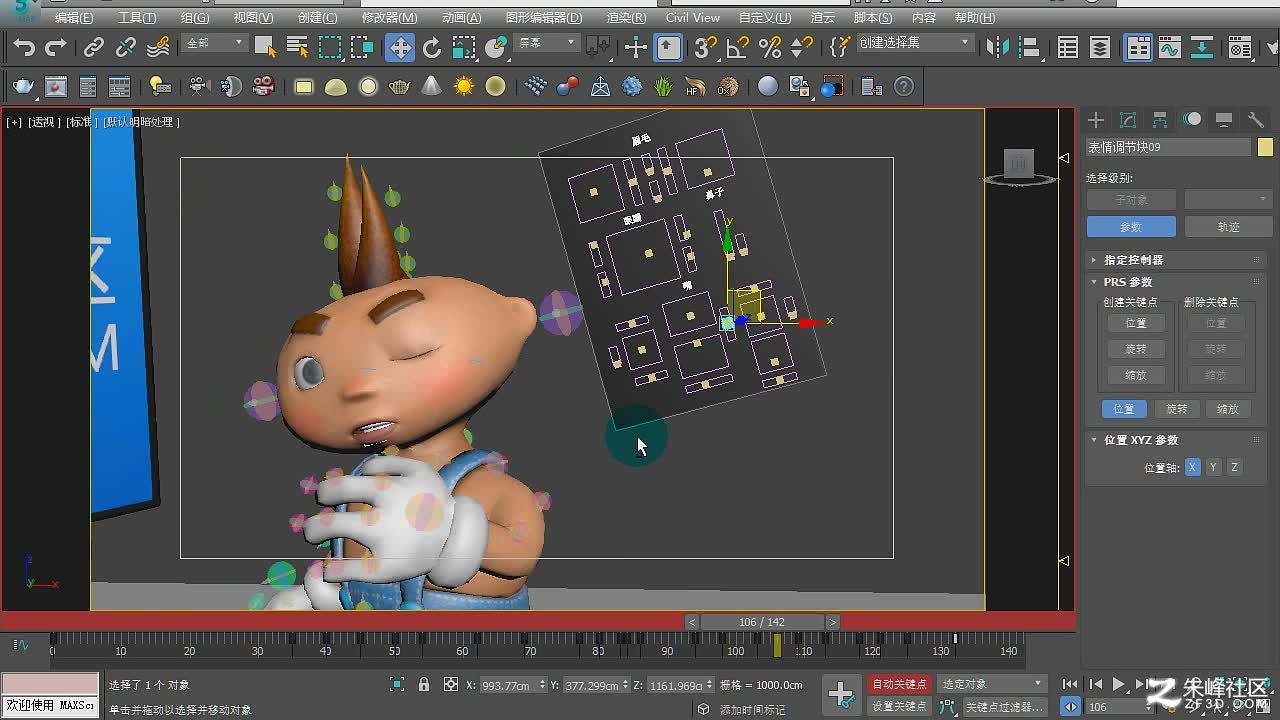Click the object color swatch beside name field

tap(1265, 147)
